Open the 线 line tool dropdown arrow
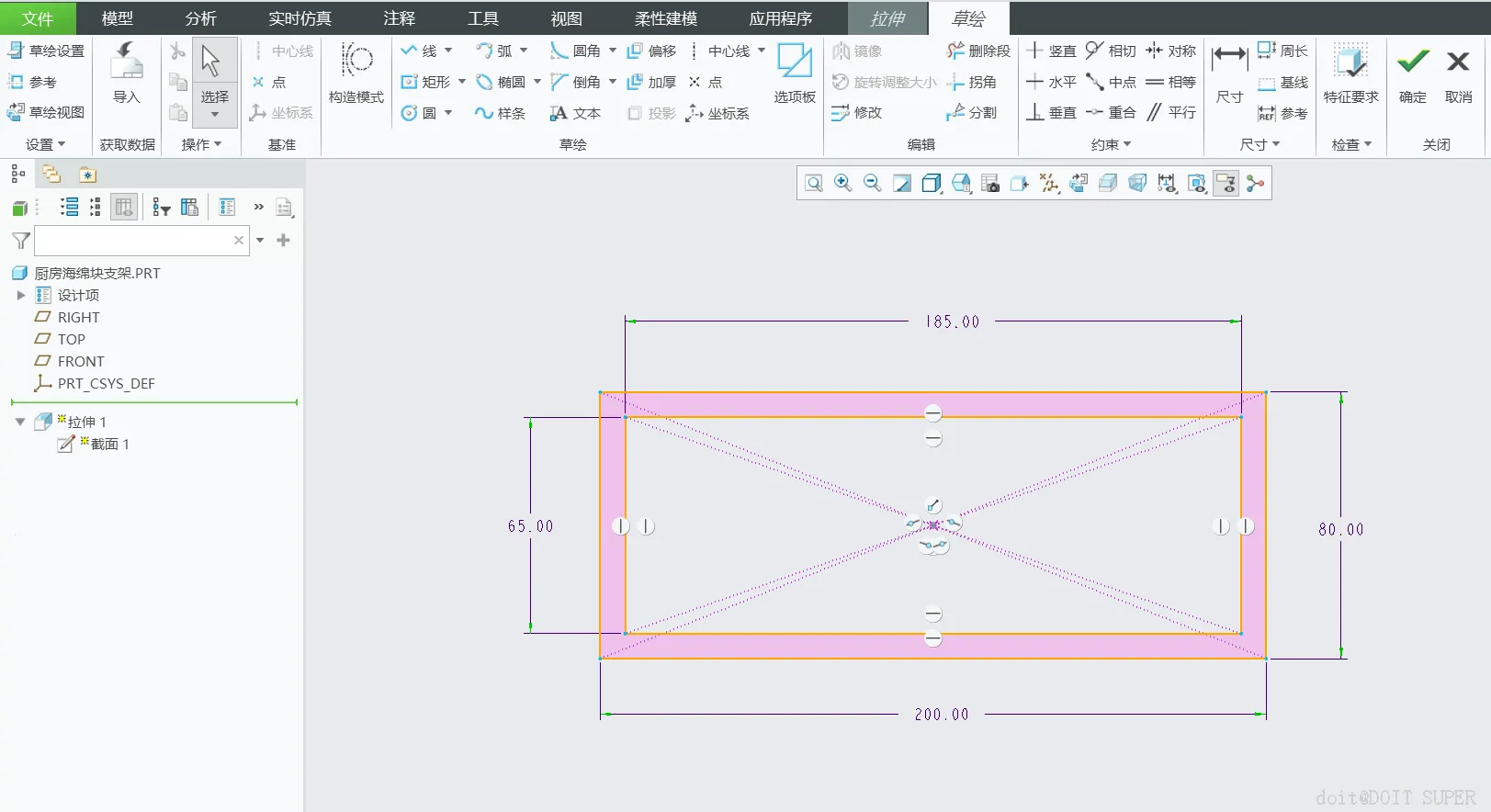Image resolution: width=1491 pixels, height=812 pixels. 448,51
